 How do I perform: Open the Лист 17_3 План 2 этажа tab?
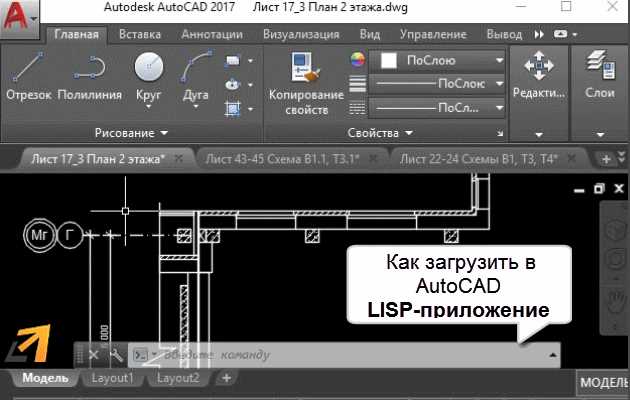[98, 159]
